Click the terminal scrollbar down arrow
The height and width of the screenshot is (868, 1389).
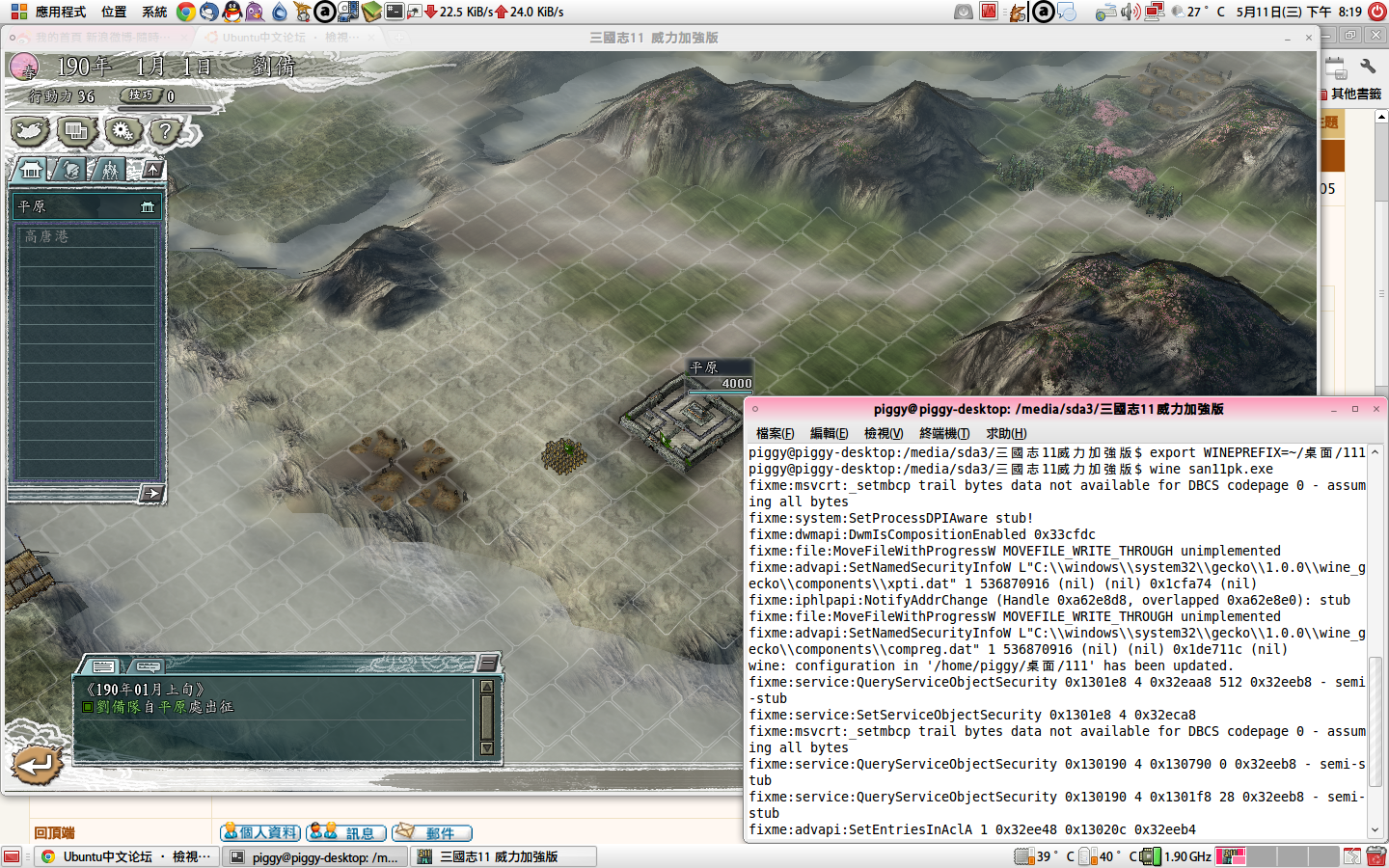pyautogui.click(x=1375, y=830)
